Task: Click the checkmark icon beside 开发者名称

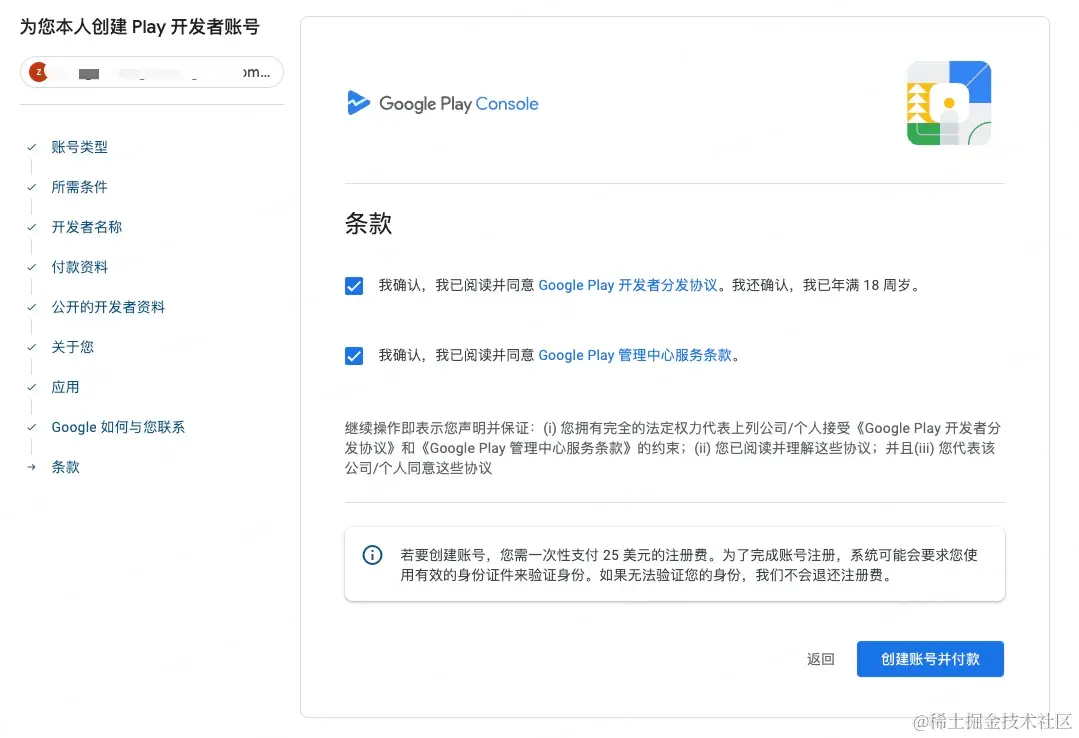Action: tap(32, 226)
